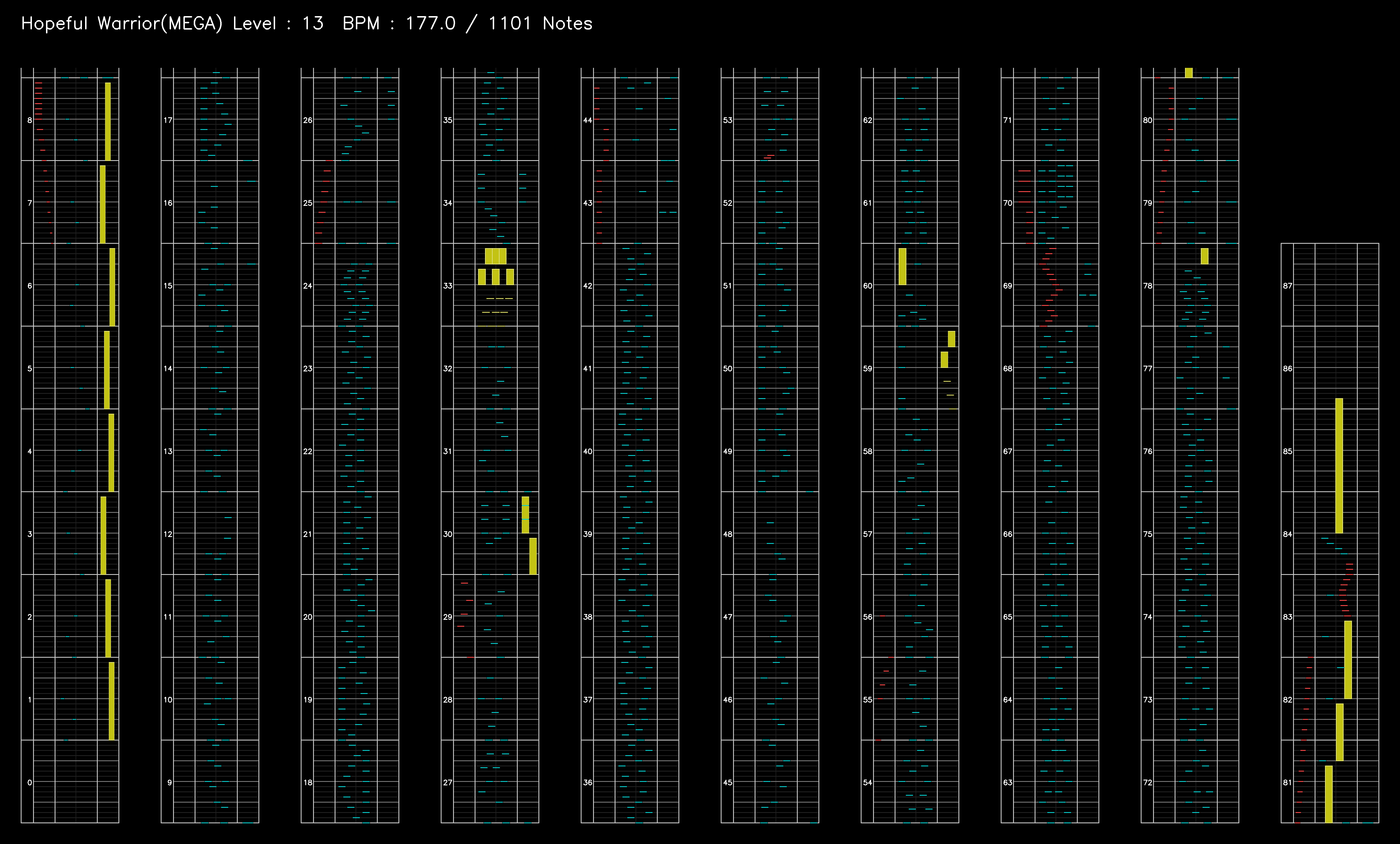Select measure number 80 label

coord(1148,120)
